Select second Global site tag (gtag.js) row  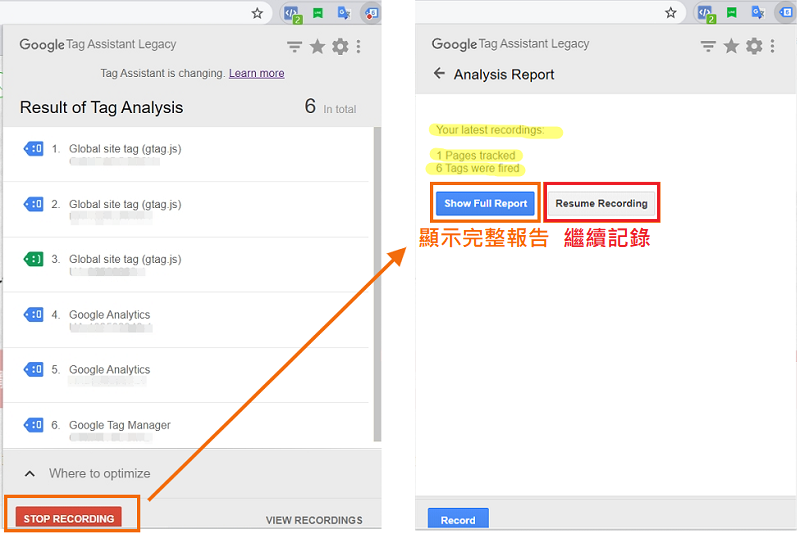[186, 210]
